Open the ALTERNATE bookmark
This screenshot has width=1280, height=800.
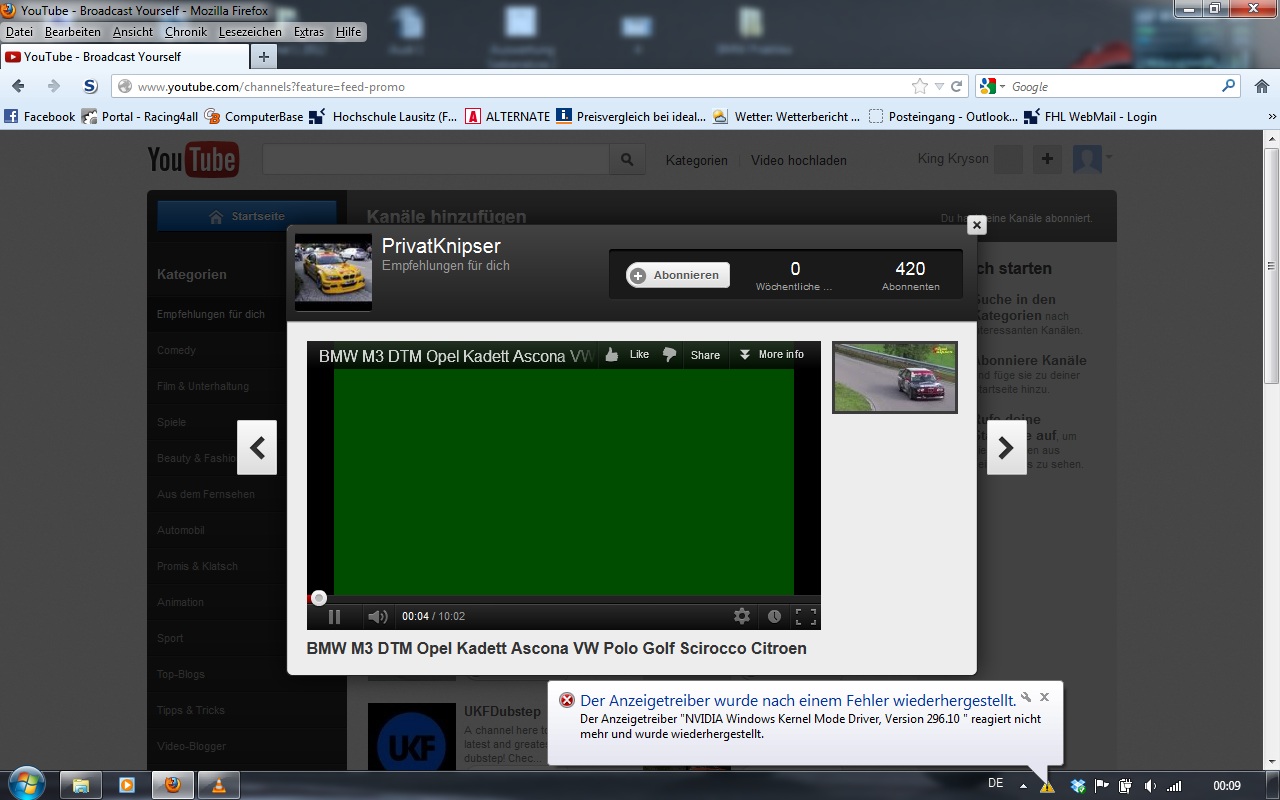click(x=508, y=116)
